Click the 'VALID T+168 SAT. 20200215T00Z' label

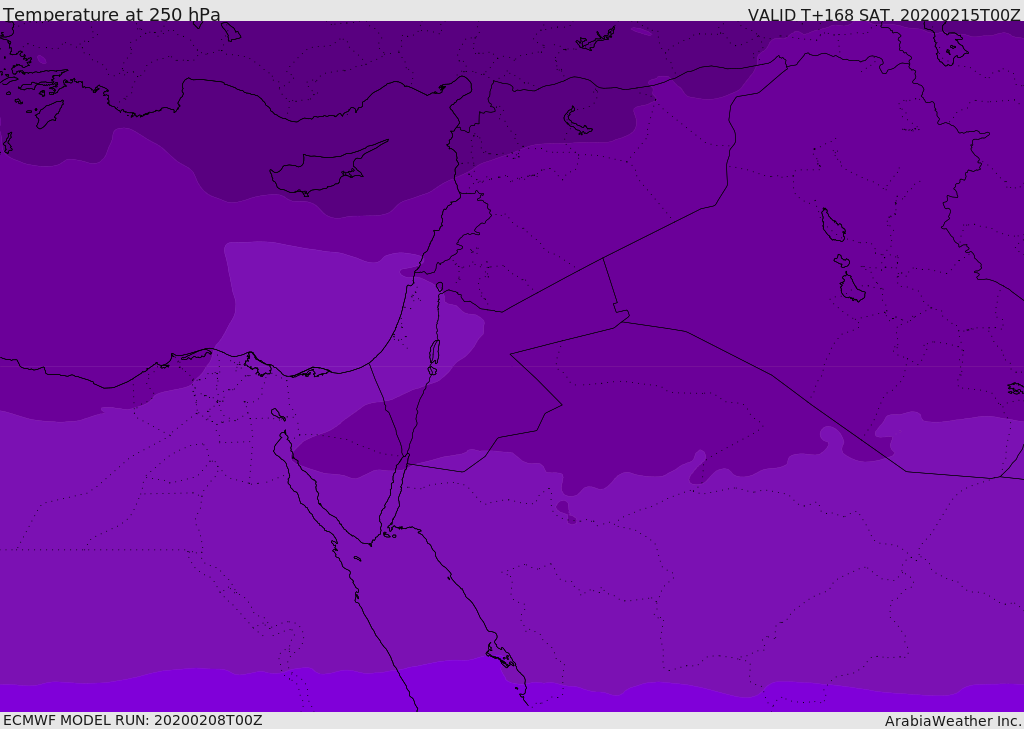884,15
